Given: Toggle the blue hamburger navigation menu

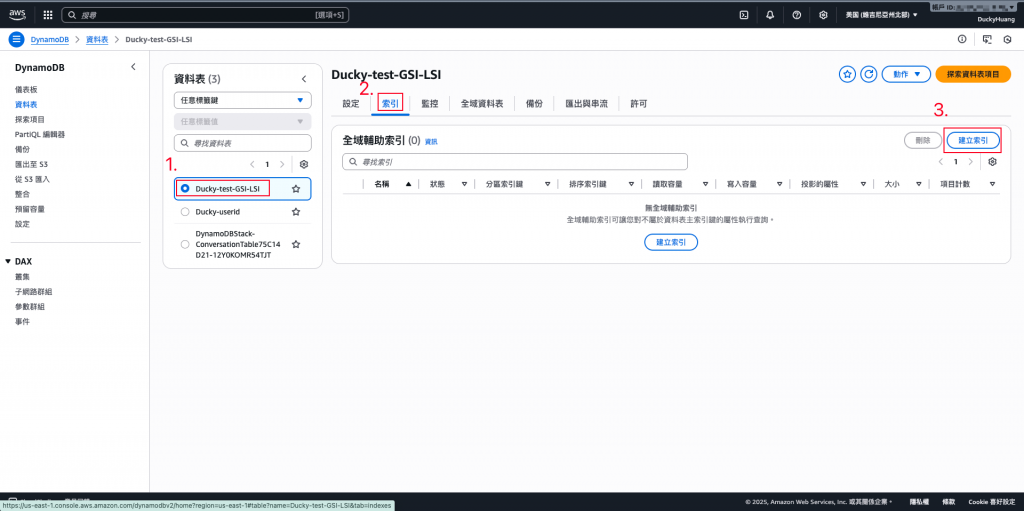Looking at the screenshot, I should (16, 39).
